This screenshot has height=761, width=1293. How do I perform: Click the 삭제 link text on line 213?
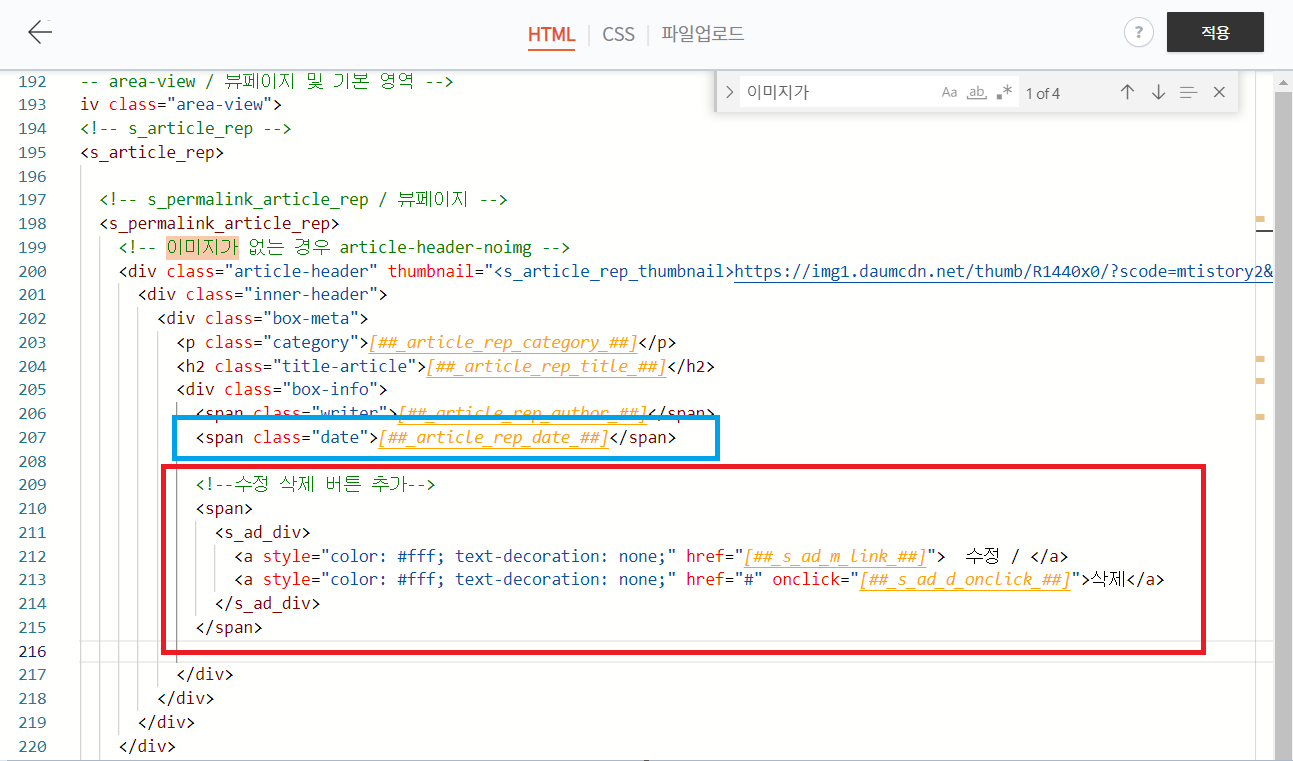click(1109, 579)
